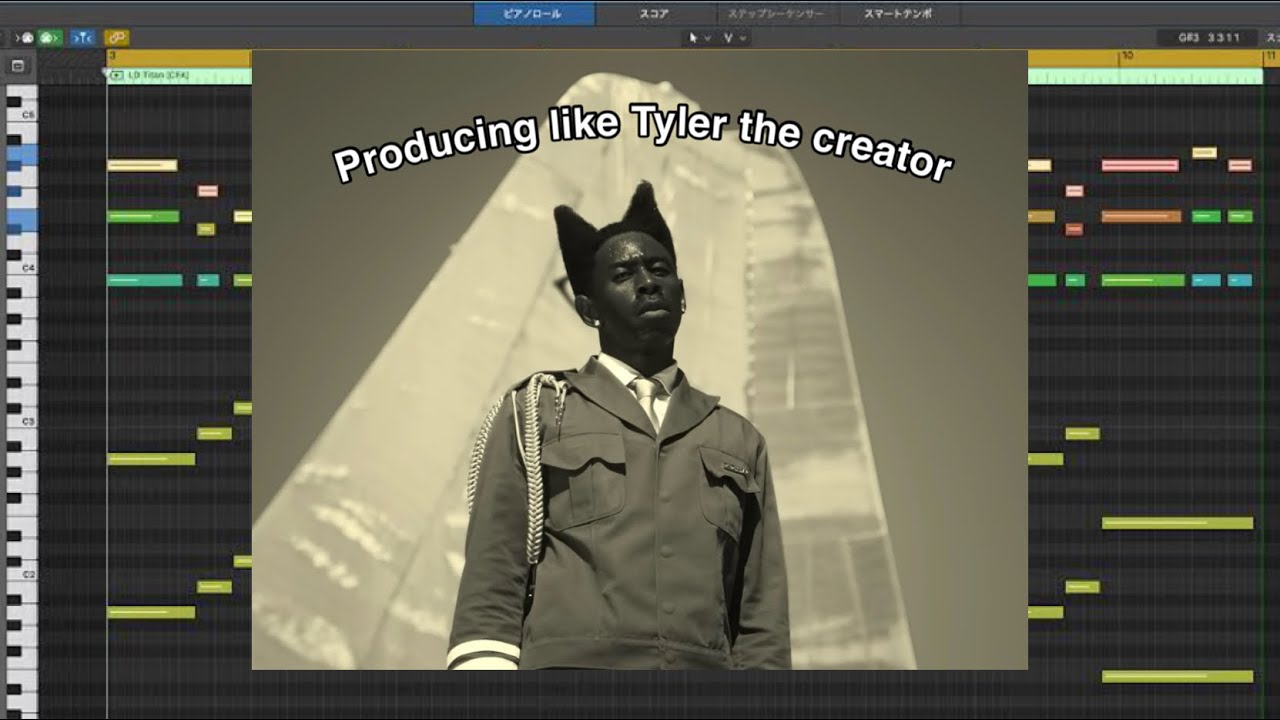Select the ステップシーケンサー tab
The height and width of the screenshot is (720, 1280).
pos(775,14)
